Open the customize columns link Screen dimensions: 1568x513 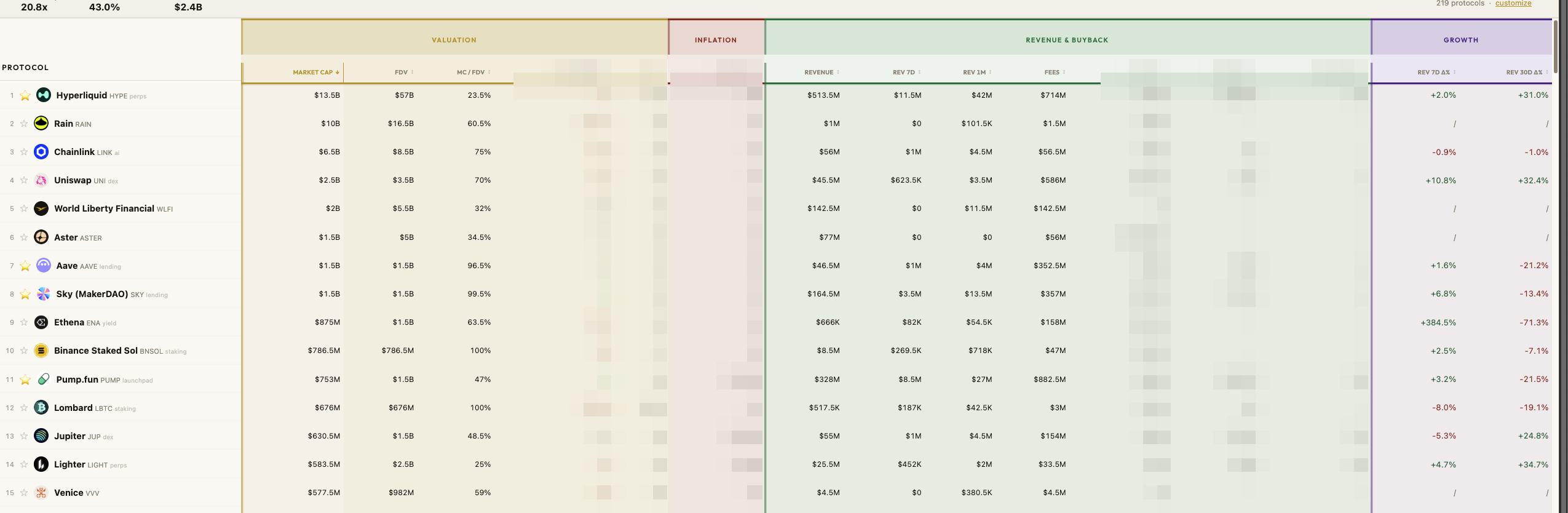(x=1513, y=4)
